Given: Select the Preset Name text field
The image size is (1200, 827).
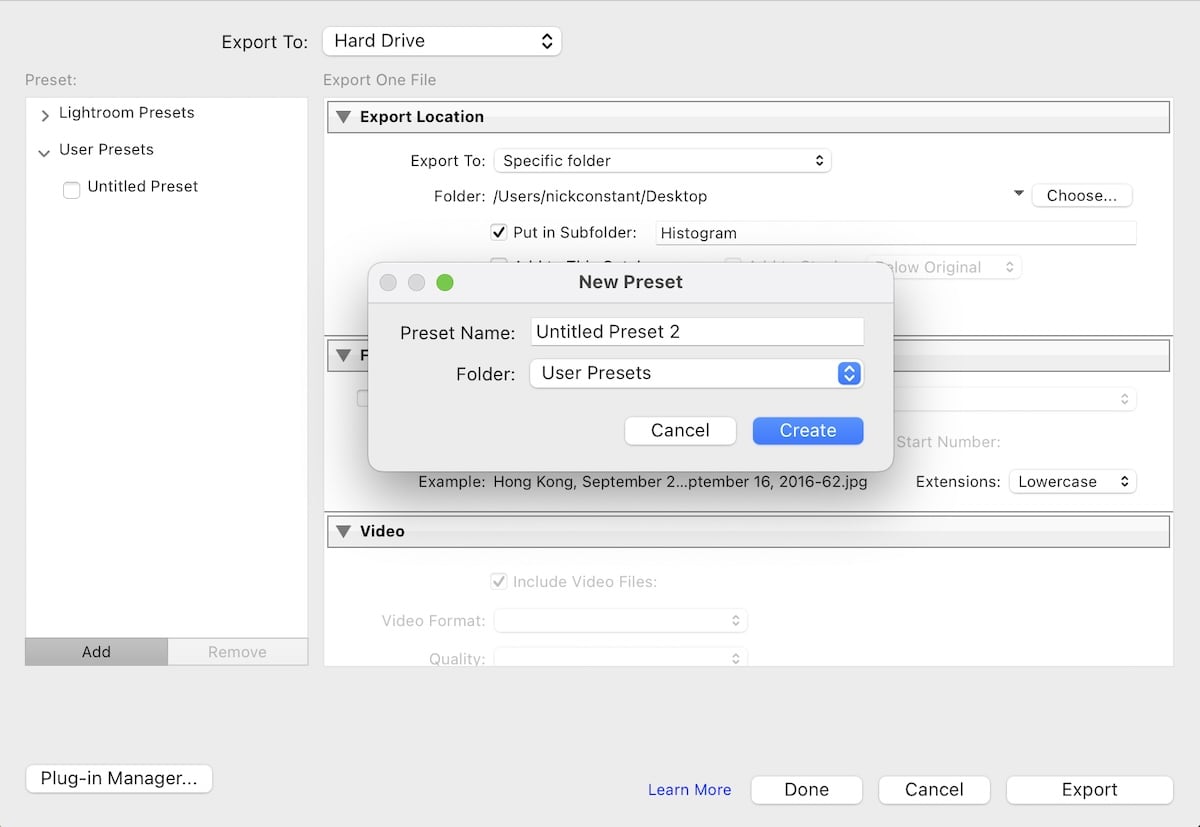Looking at the screenshot, I should click(696, 331).
